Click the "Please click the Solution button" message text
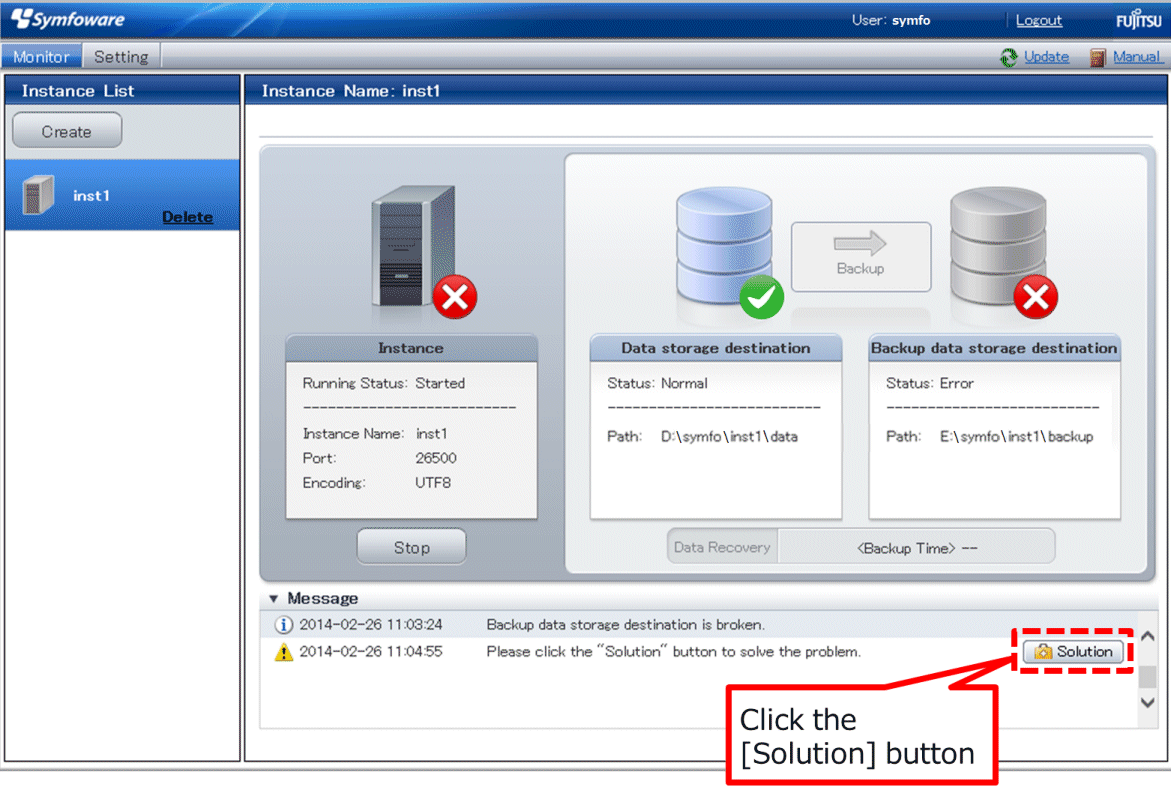The width and height of the screenshot is (1171, 787). click(x=674, y=652)
